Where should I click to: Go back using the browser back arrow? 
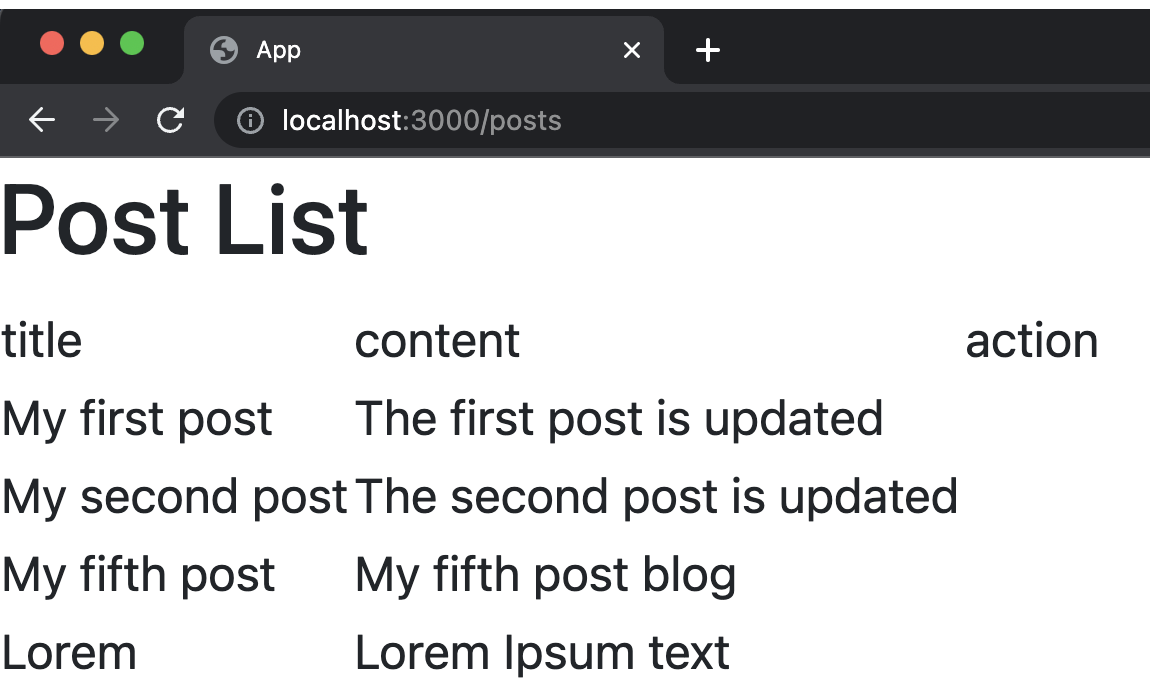pyautogui.click(x=42, y=121)
